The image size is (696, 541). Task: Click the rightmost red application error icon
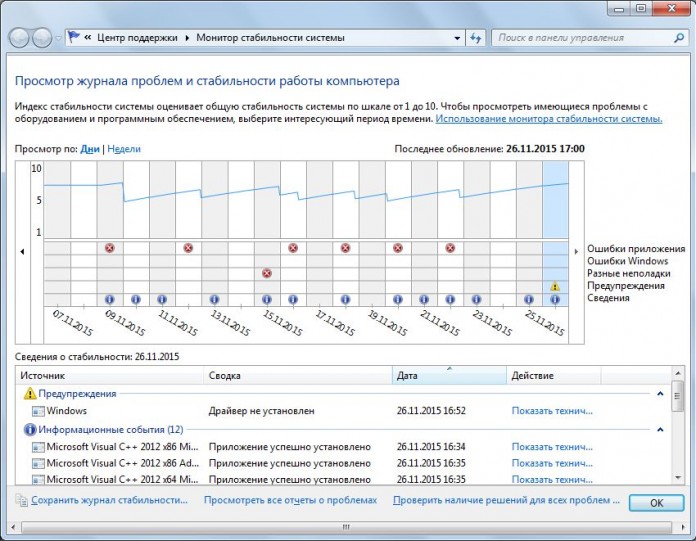(x=450, y=248)
